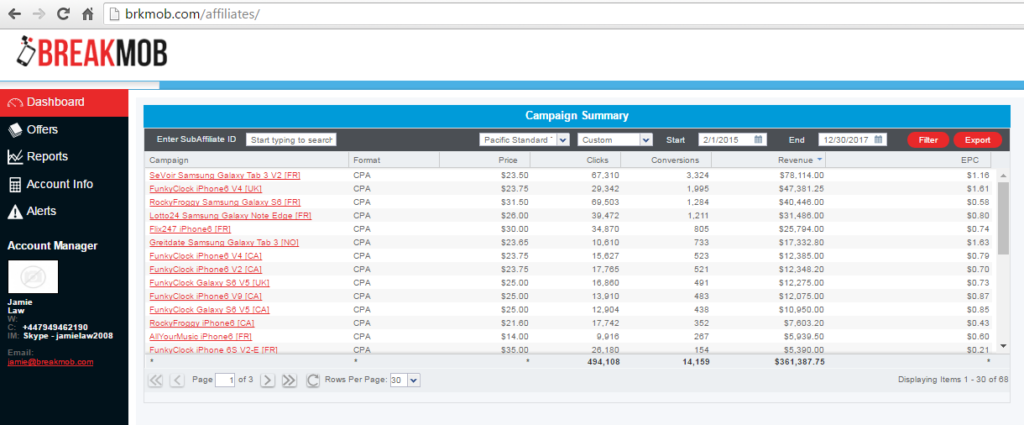The image size is (1024, 425).
Task: Click the Dashboard gauge icon
Action: point(15,102)
